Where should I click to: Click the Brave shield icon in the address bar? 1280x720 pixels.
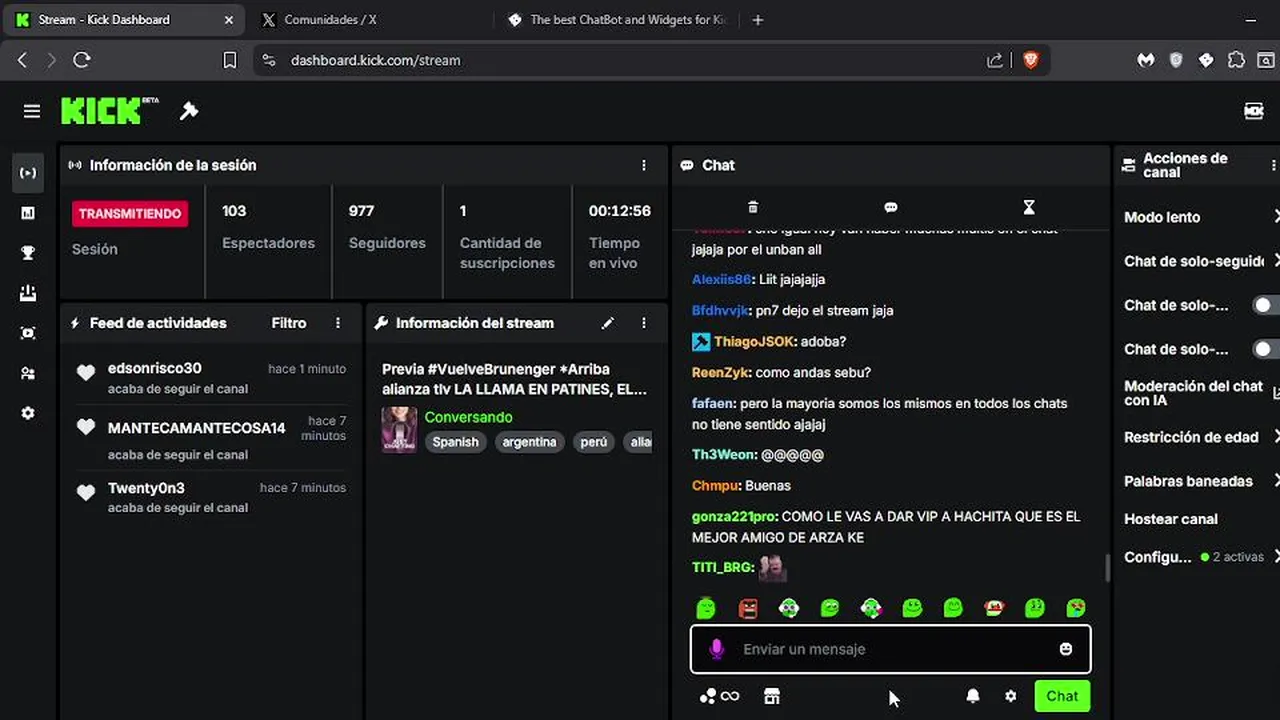pos(1031,60)
